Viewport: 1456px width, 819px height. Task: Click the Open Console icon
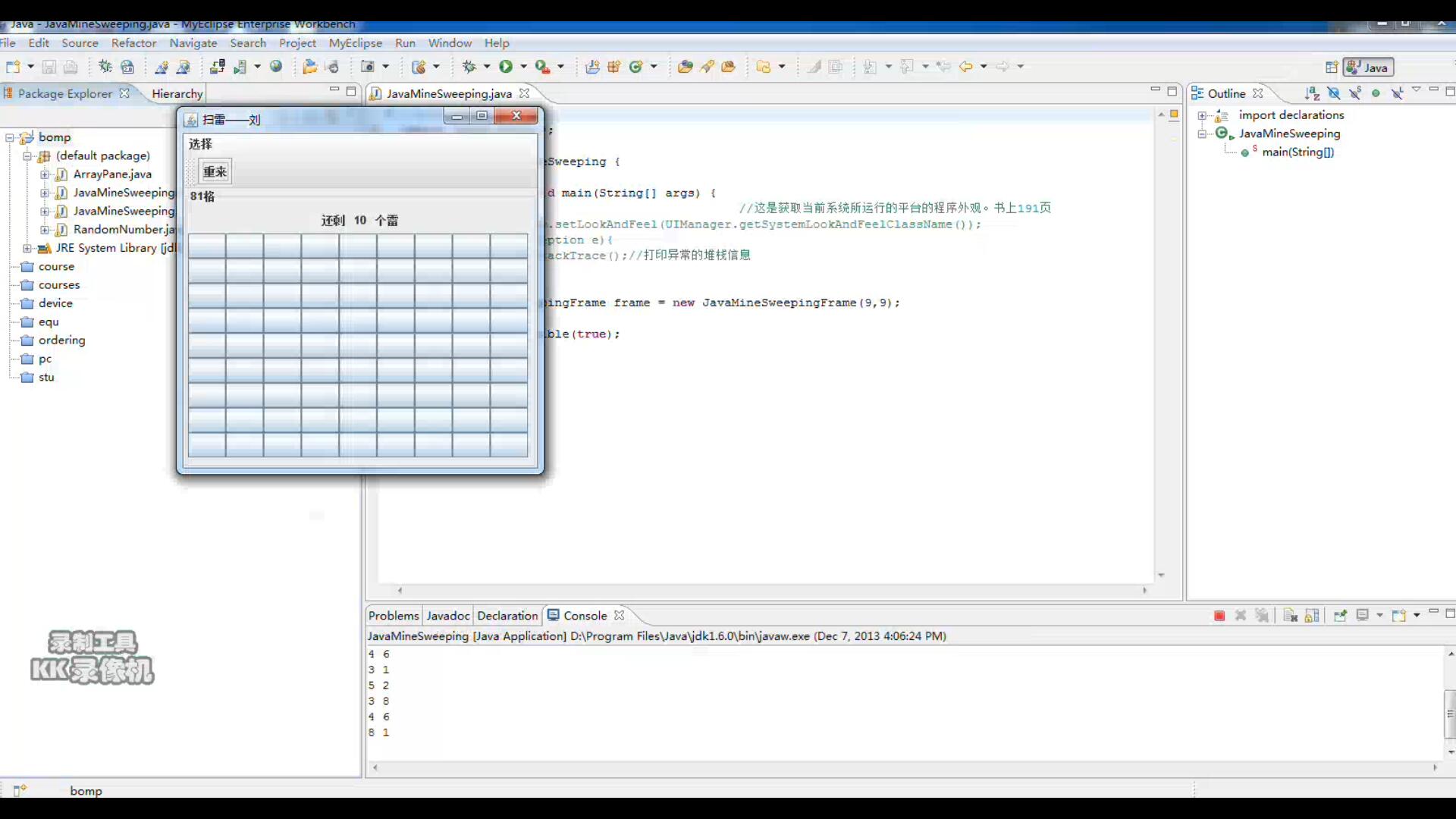(x=1399, y=616)
